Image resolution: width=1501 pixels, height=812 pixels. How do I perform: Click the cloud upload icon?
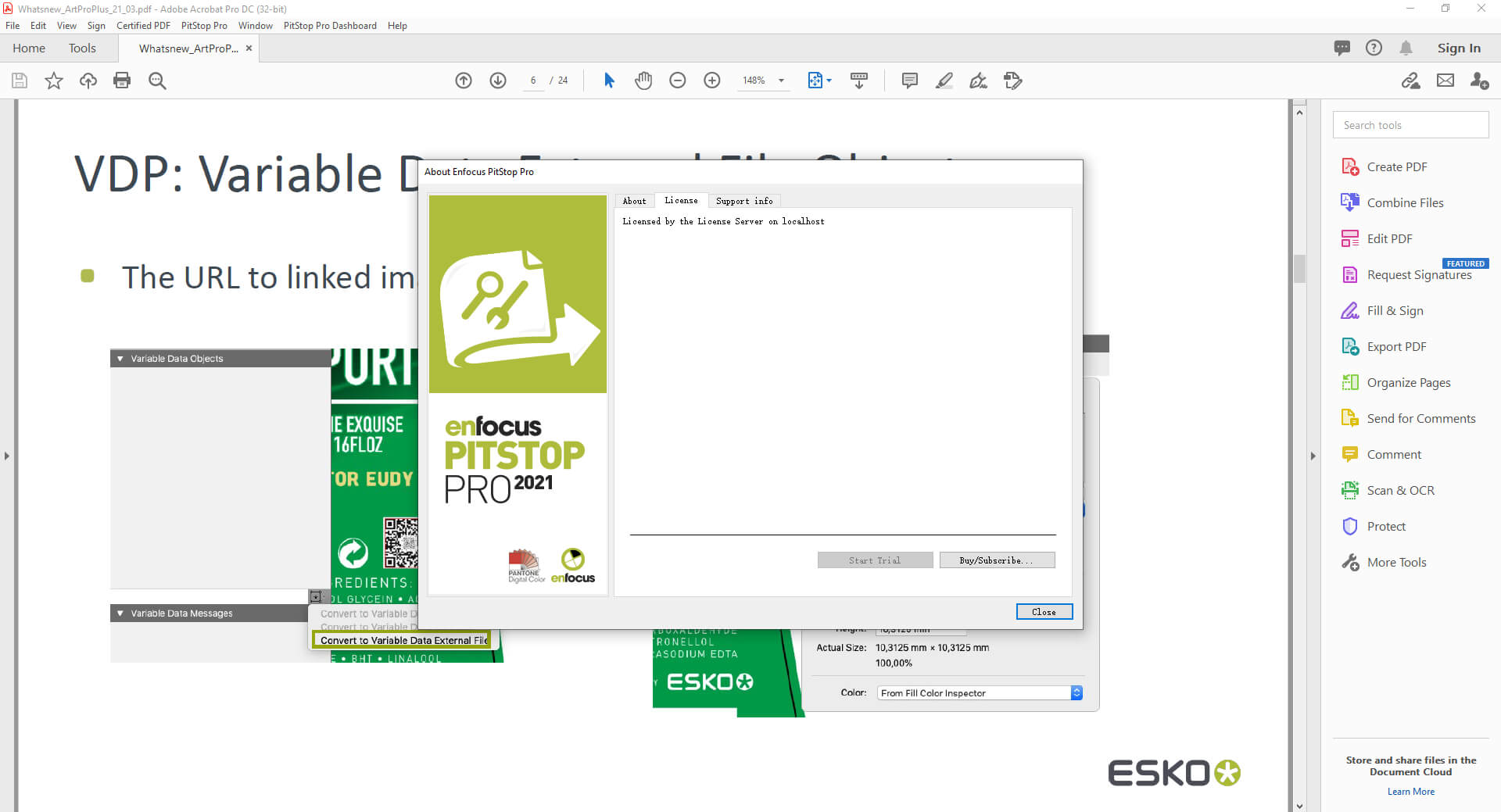[x=88, y=80]
